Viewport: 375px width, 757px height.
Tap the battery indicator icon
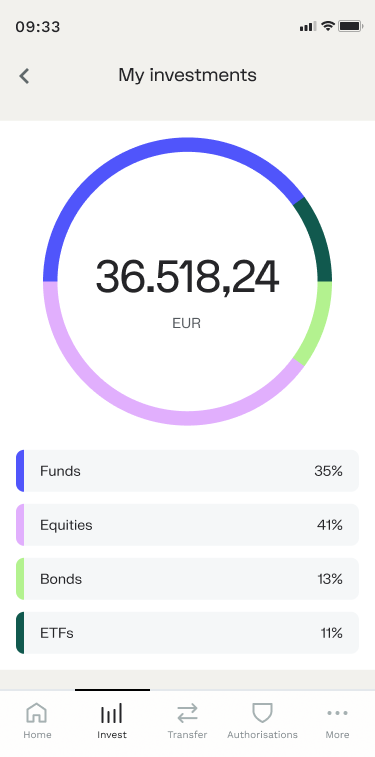point(350,26)
